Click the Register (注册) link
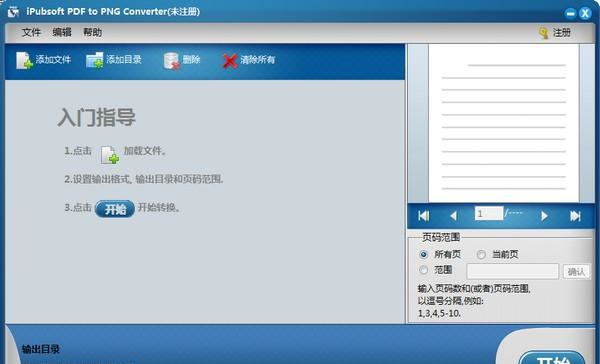This screenshot has width=600, height=364. [561, 33]
